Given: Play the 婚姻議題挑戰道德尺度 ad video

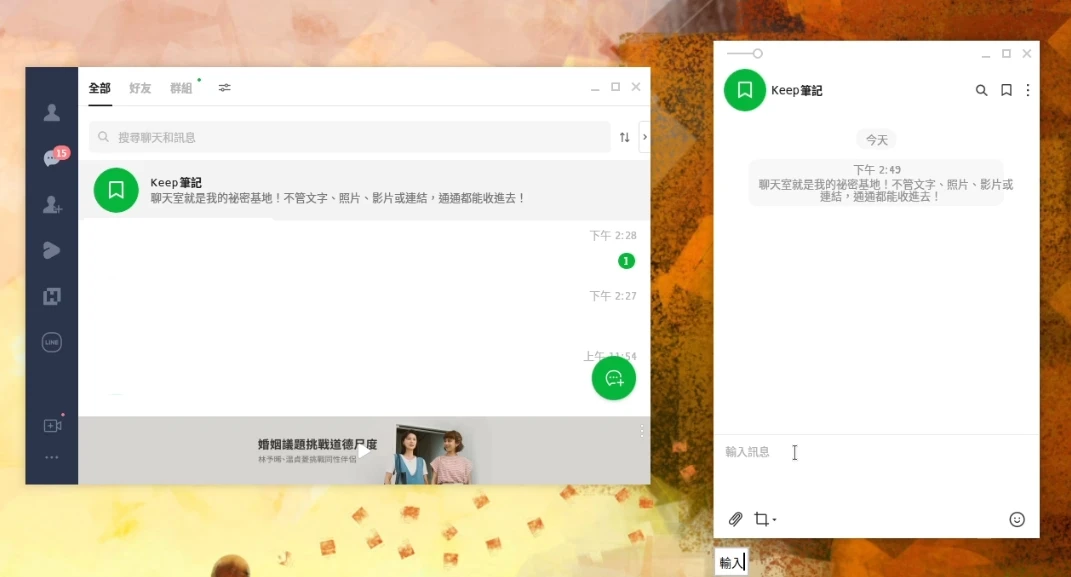Looking at the screenshot, I should coord(364,451).
